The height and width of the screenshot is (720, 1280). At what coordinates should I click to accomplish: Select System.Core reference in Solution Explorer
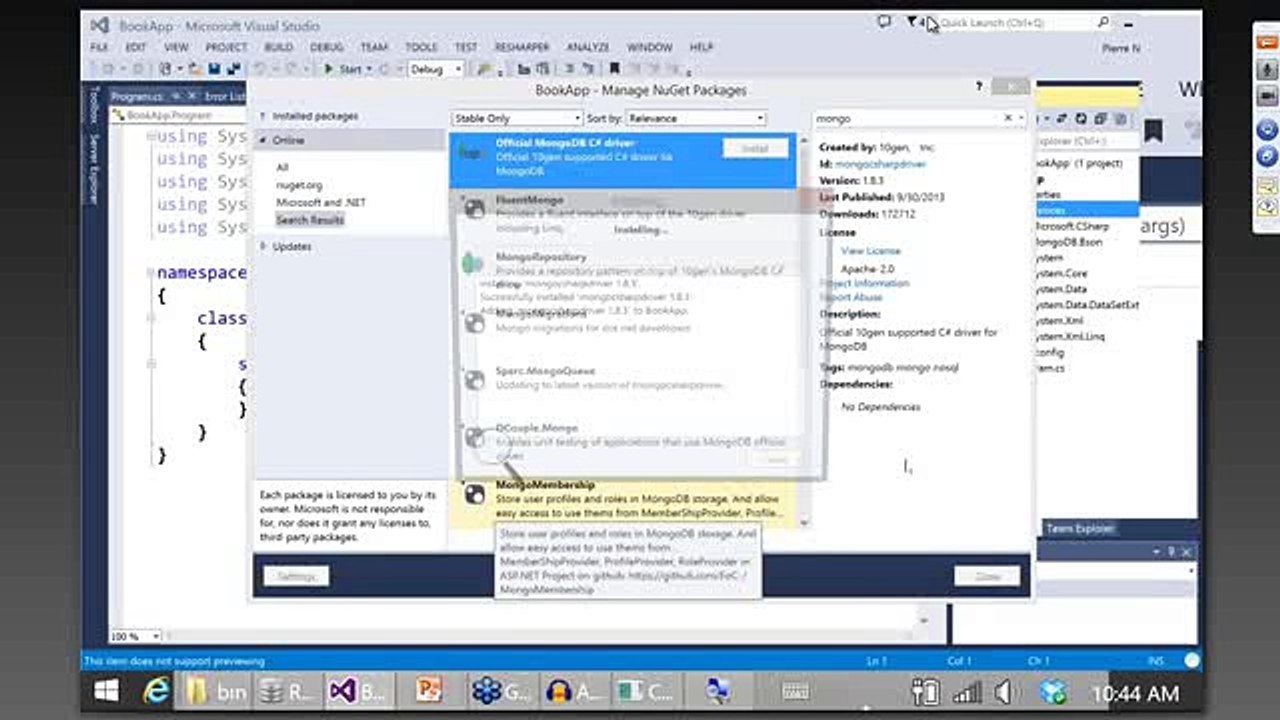click(1062, 273)
